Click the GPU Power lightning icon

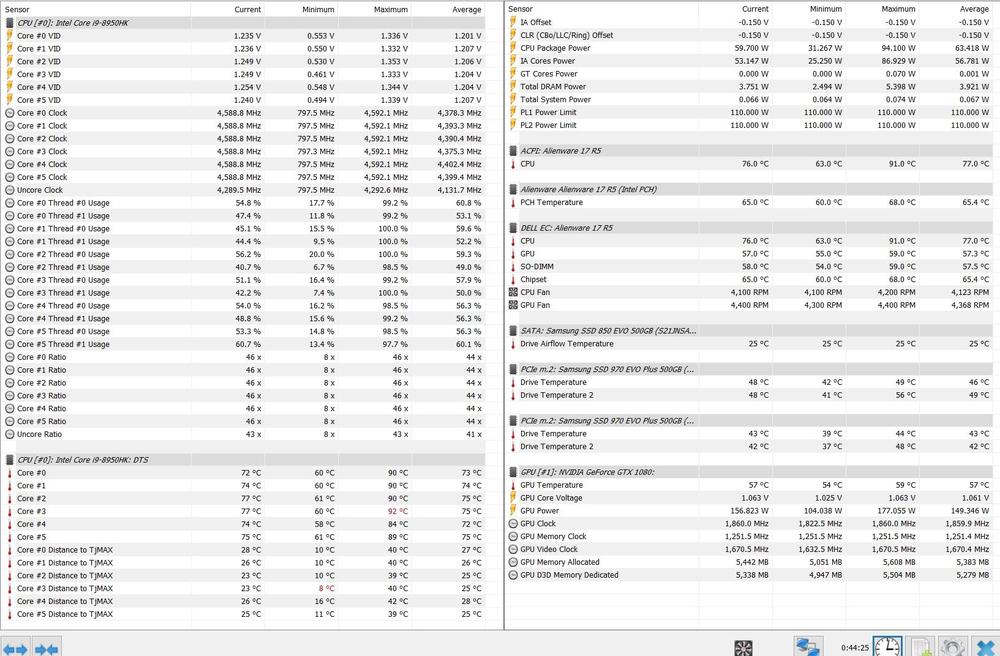click(513, 510)
